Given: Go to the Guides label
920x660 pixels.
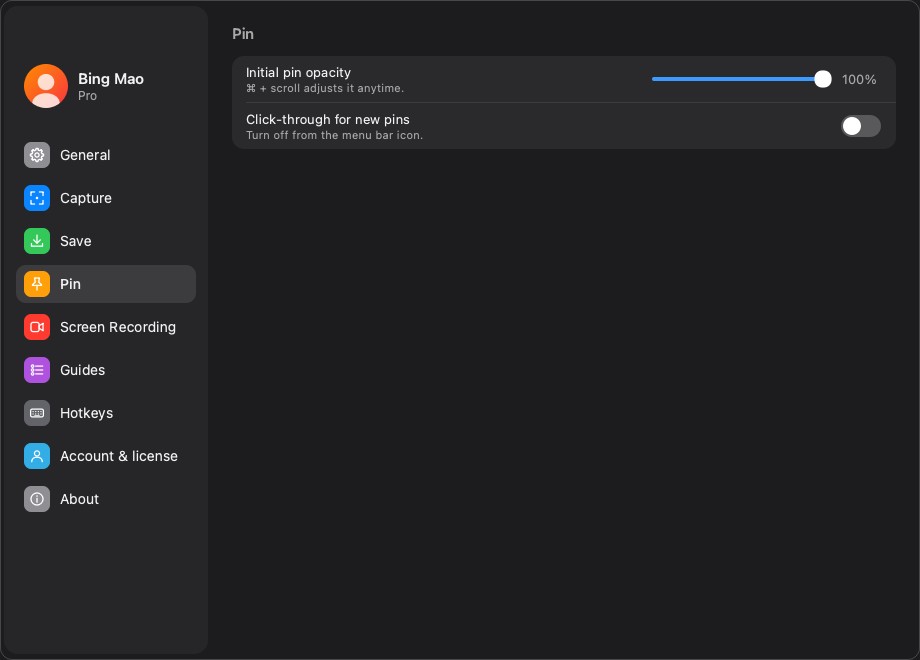Looking at the screenshot, I should point(83,370).
